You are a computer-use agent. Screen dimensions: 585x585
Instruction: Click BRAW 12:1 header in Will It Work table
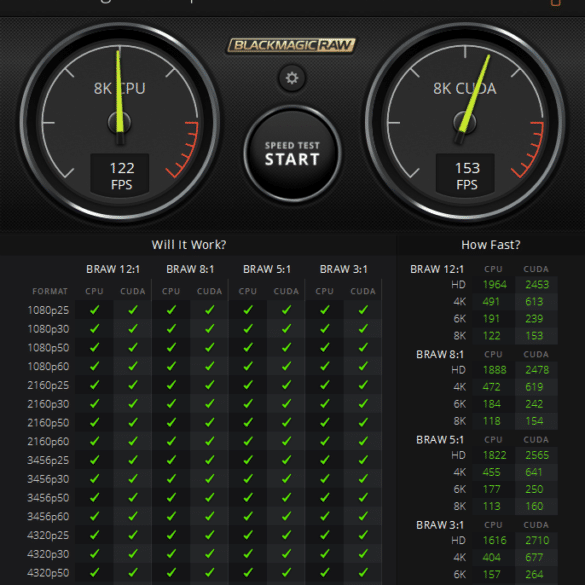coord(113,269)
